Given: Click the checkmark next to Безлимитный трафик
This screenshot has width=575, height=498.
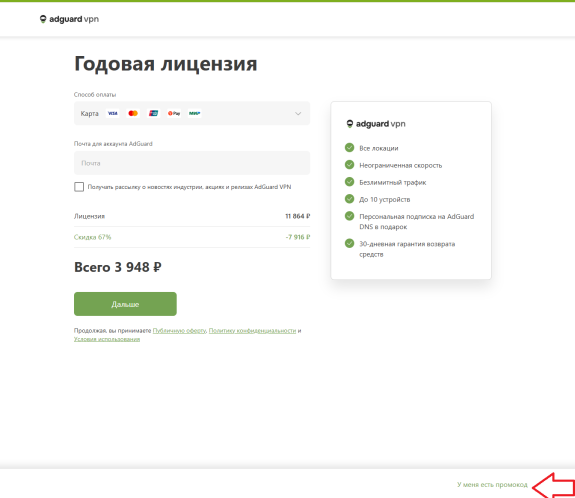Looking at the screenshot, I should tap(349, 182).
